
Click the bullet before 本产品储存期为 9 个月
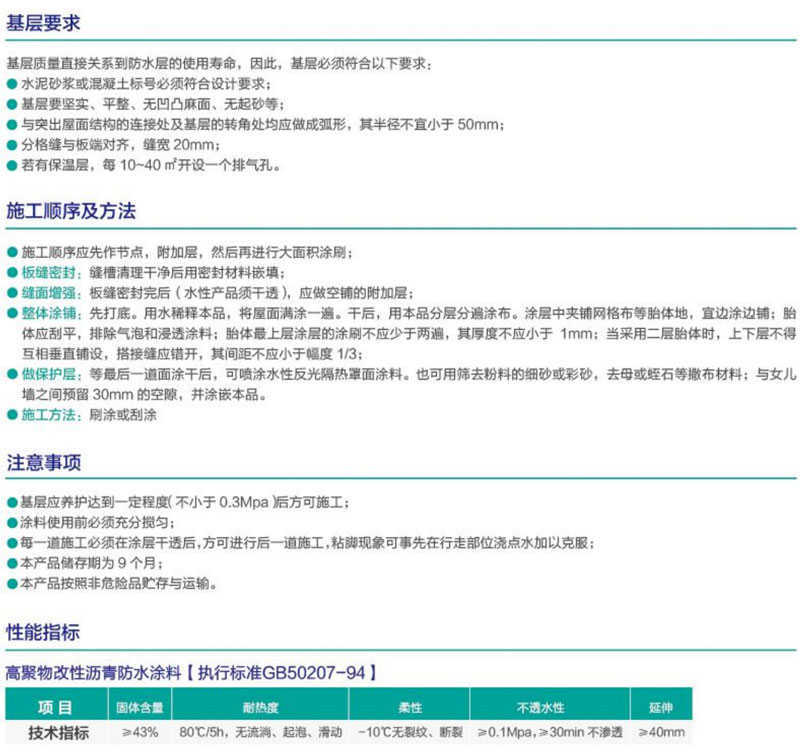click(11, 563)
